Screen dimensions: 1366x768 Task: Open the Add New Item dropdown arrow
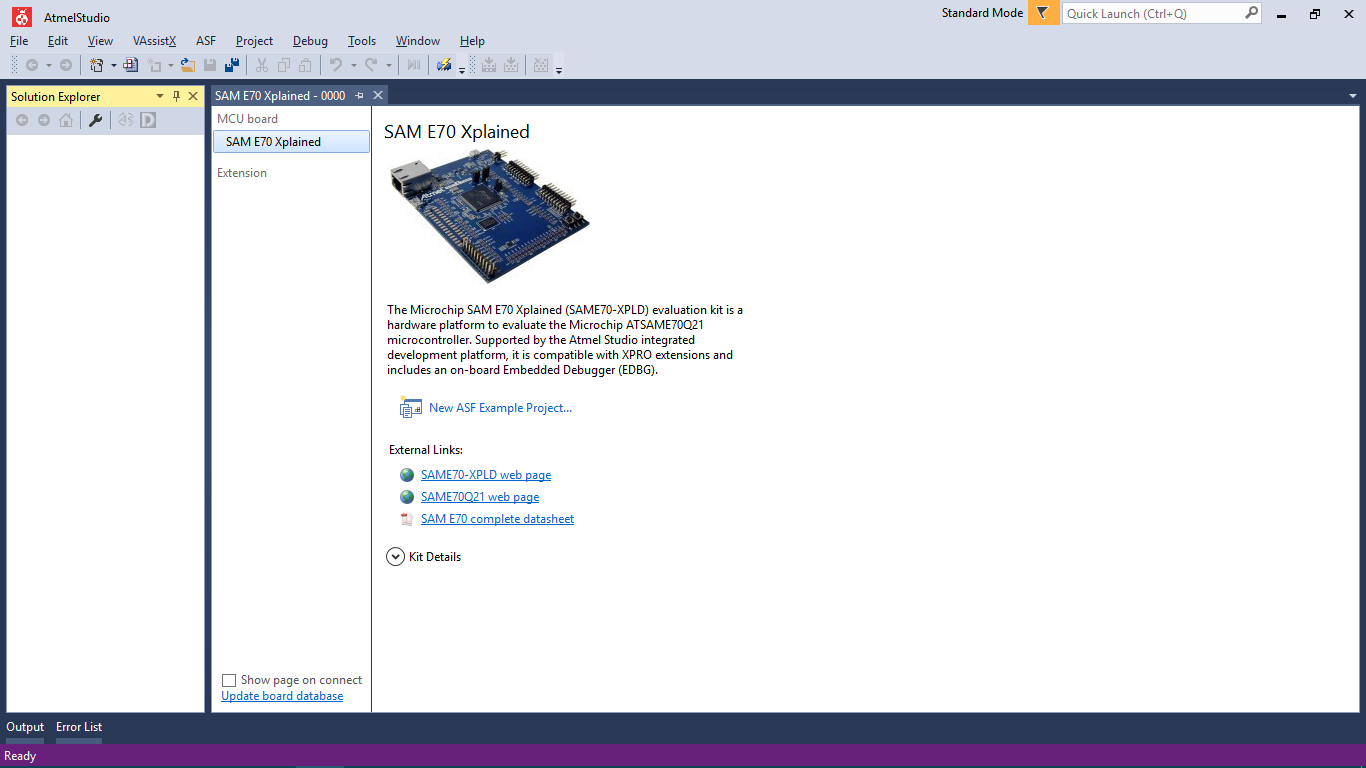(x=171, y=65)
